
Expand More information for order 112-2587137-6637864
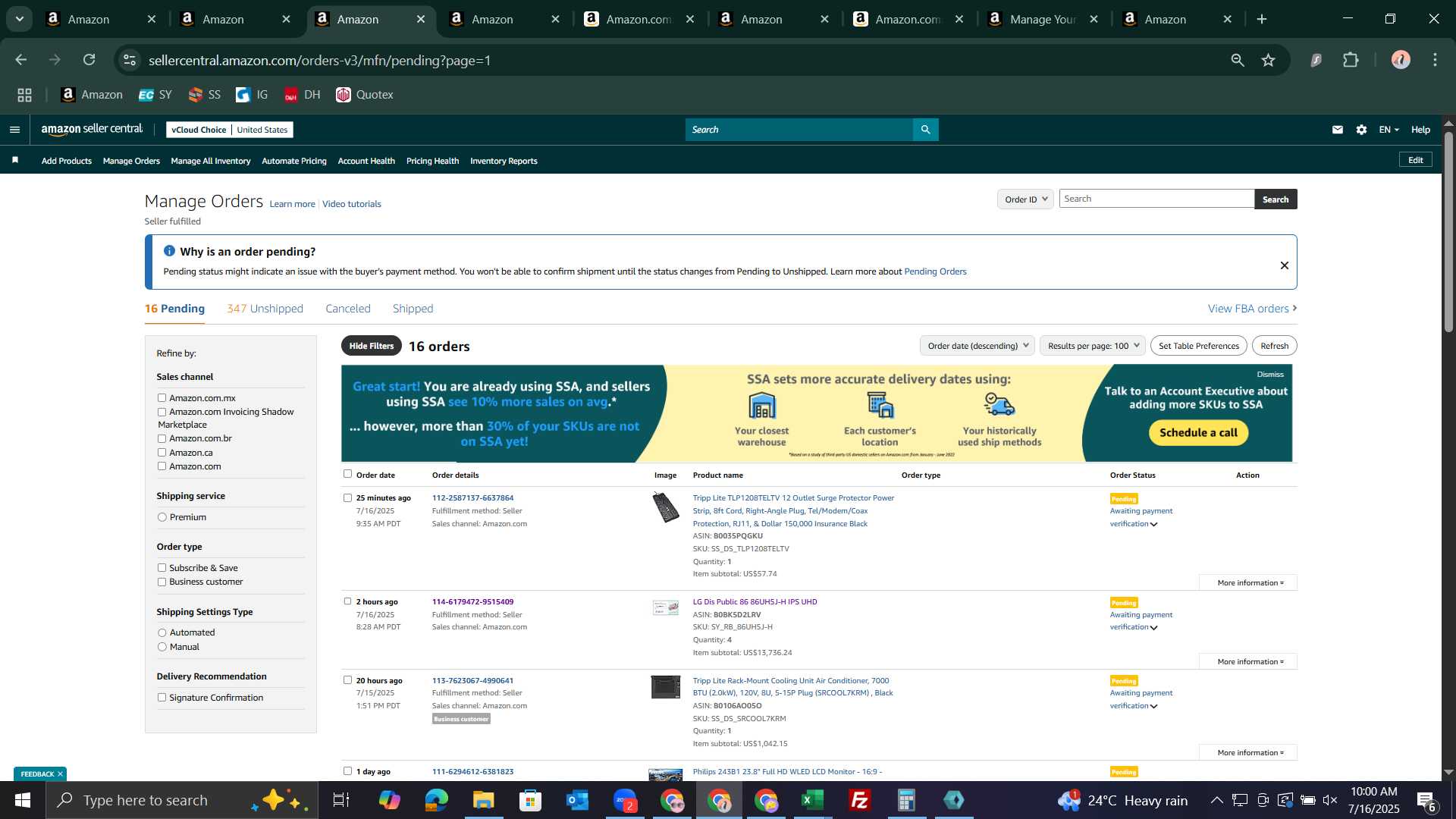point(1248,583)
